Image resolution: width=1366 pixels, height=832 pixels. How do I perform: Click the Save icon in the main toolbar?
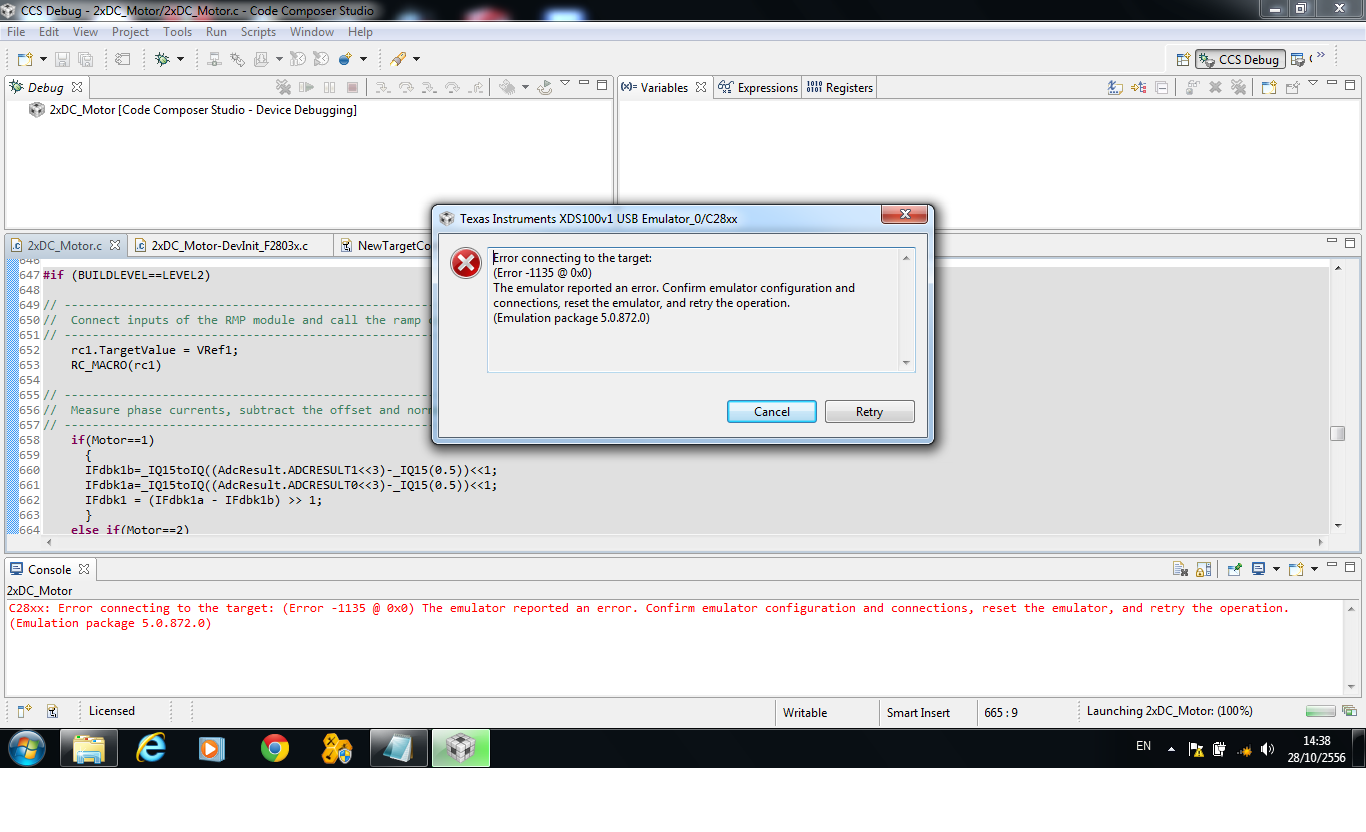tap(61, 58)
